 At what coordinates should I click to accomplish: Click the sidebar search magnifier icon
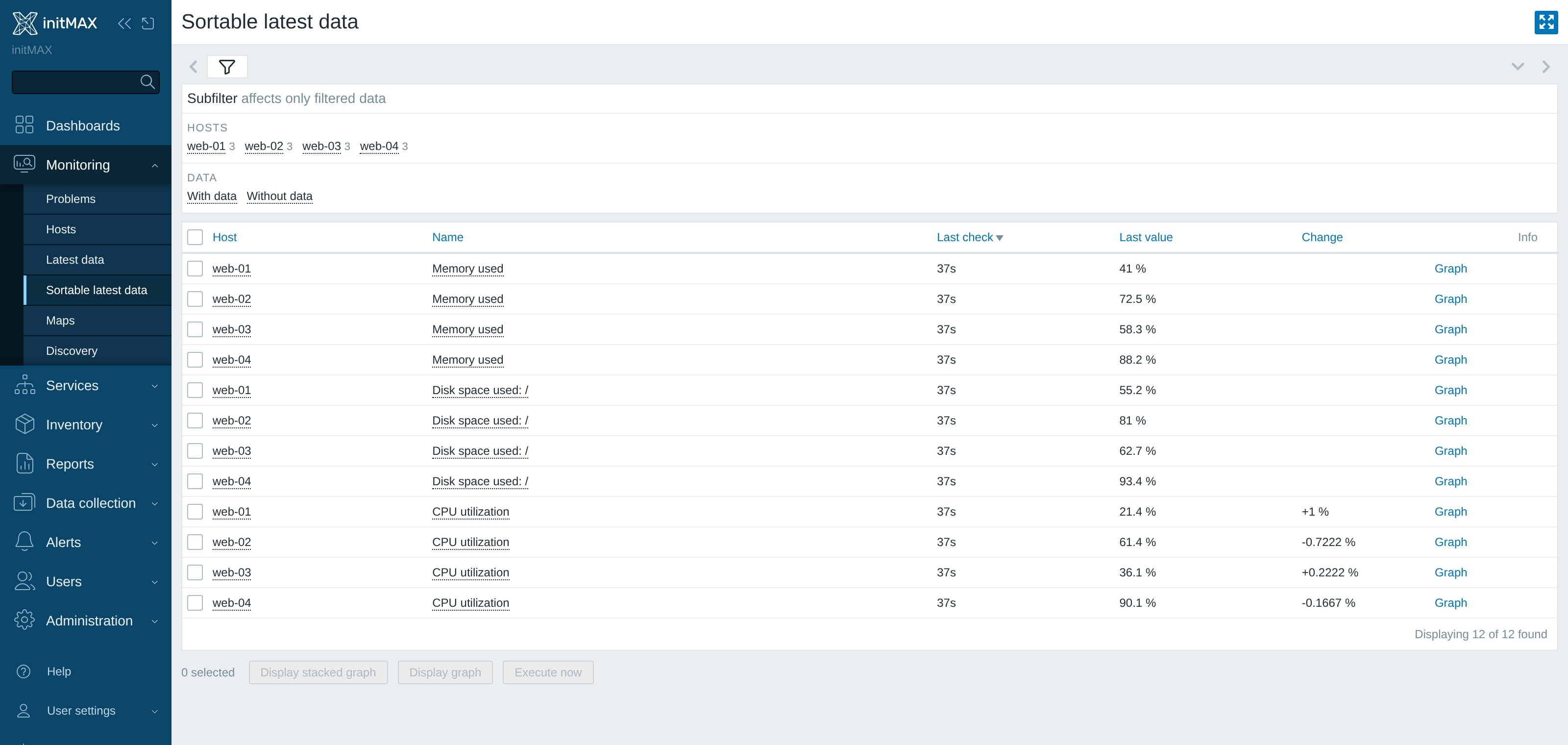pyautogui.click(x=147, y=82)
